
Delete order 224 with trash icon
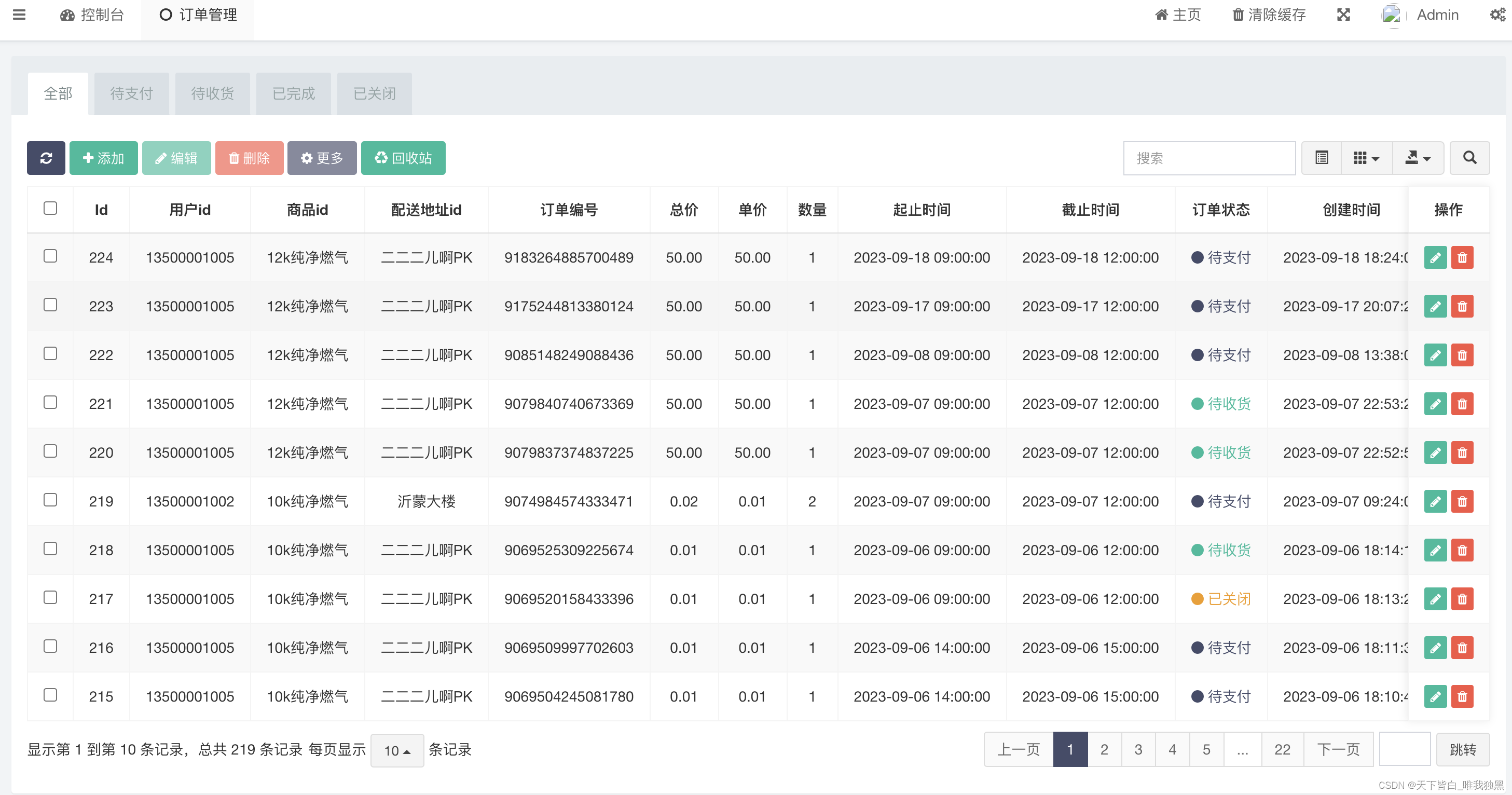pyautogui.click(x=1462, y=257)
